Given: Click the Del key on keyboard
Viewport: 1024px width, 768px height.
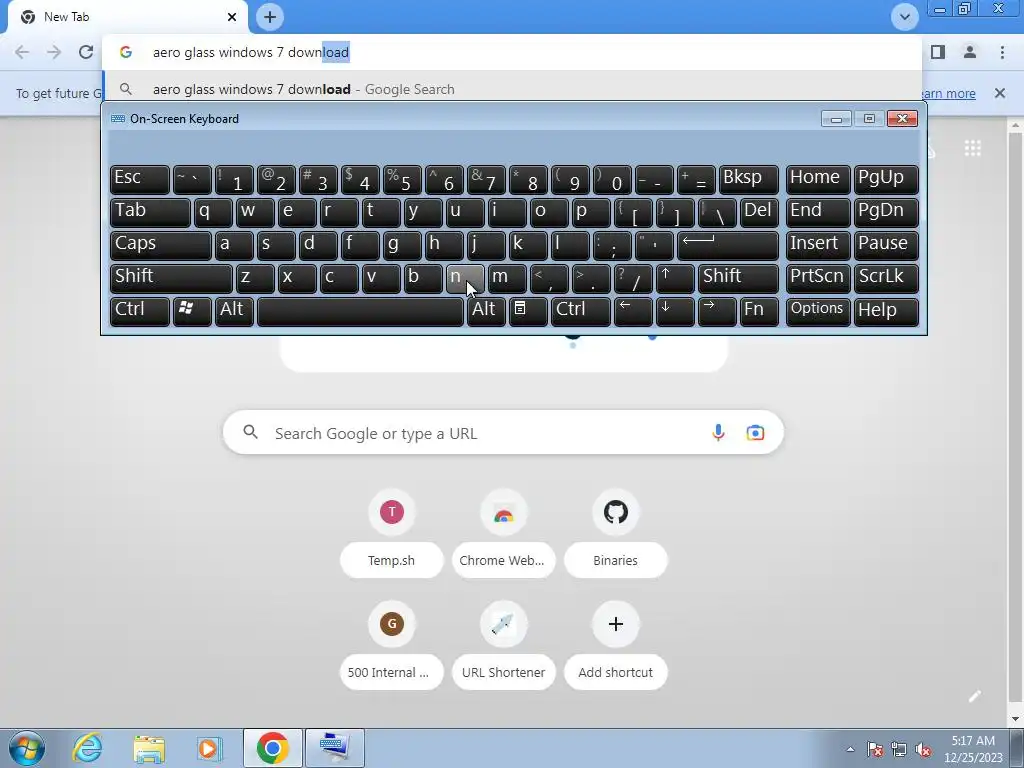Looking at the screenshot, I should 759,212.
